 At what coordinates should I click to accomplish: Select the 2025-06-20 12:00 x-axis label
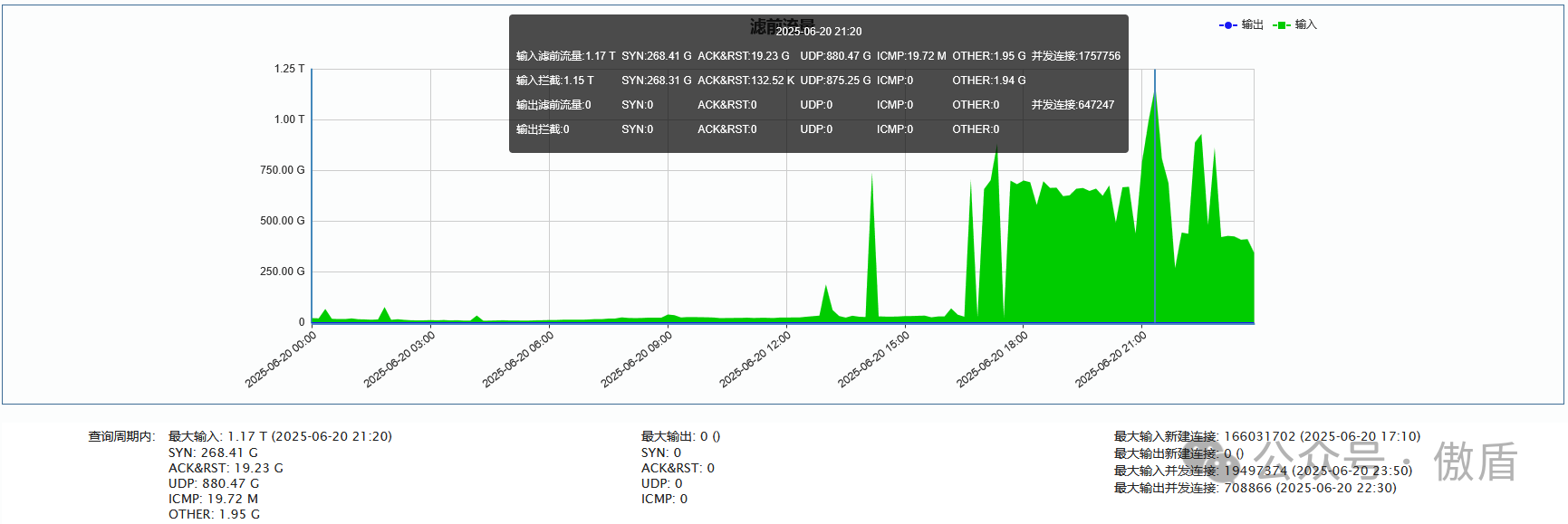(755, 359)
